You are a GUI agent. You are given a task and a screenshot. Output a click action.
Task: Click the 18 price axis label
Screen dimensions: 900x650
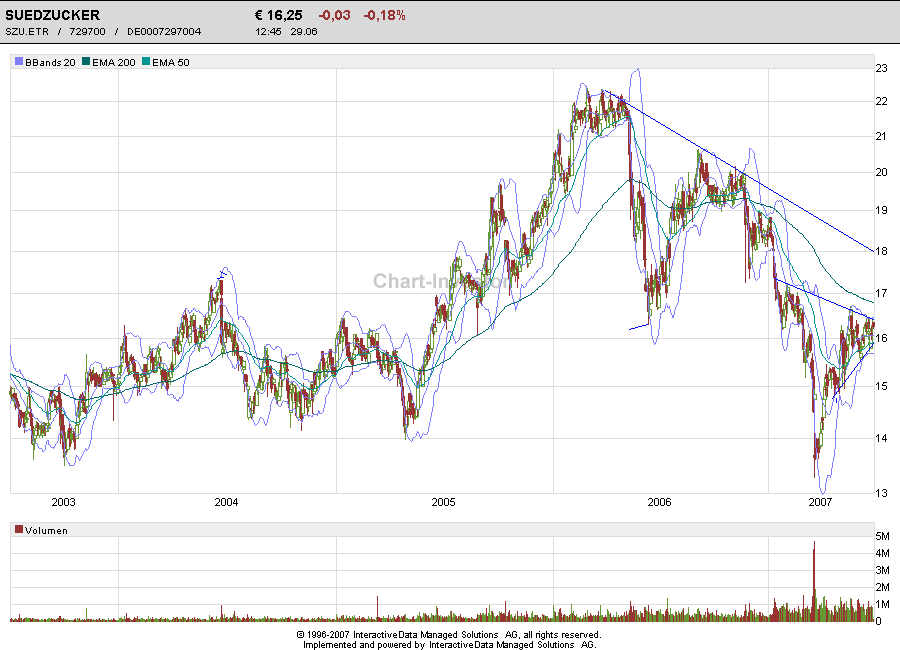click(x=881, y=251)
